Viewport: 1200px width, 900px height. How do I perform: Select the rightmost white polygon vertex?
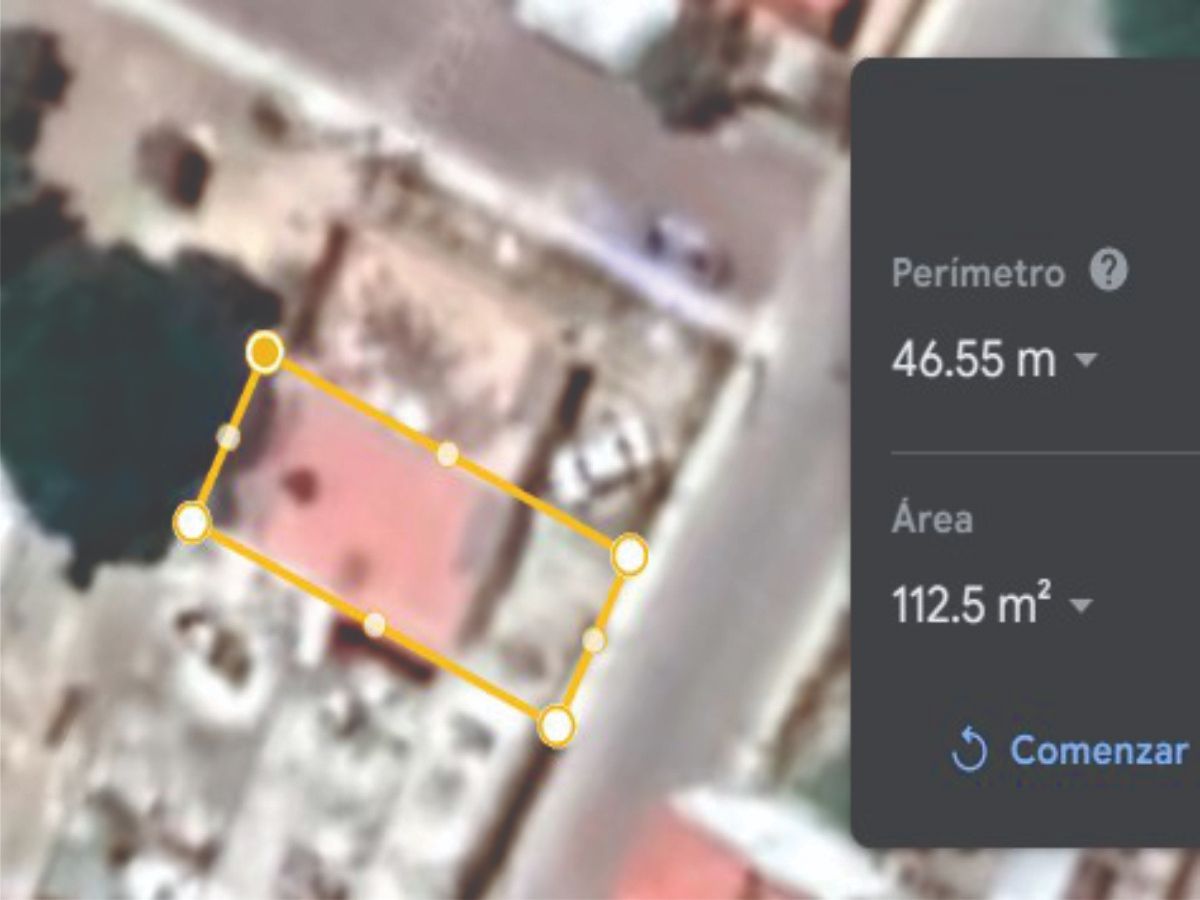pyautogui.click(x=629, y=555)
